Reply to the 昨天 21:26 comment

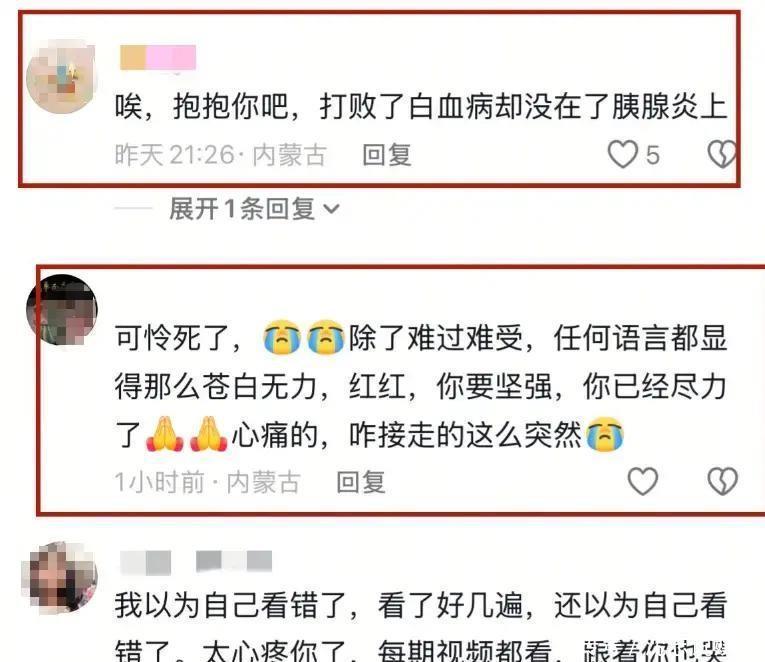coord(387,155)
